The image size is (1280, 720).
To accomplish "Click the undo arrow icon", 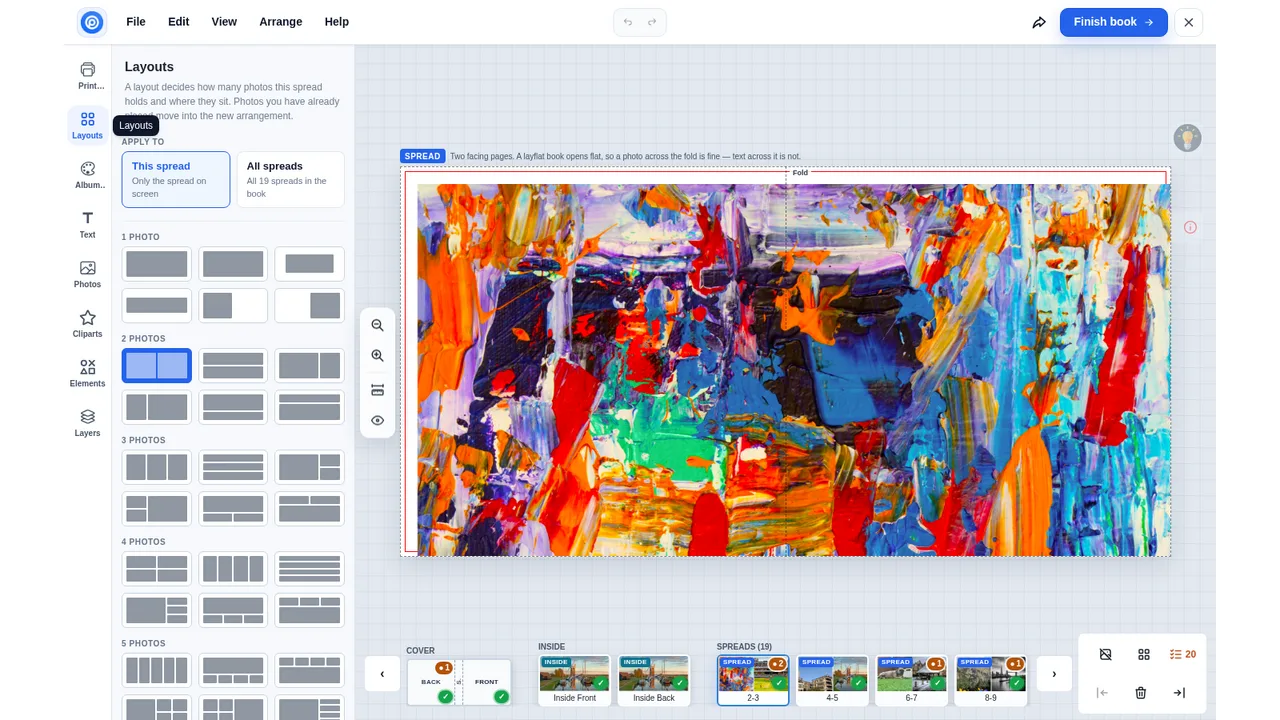I will pos(628,22).
